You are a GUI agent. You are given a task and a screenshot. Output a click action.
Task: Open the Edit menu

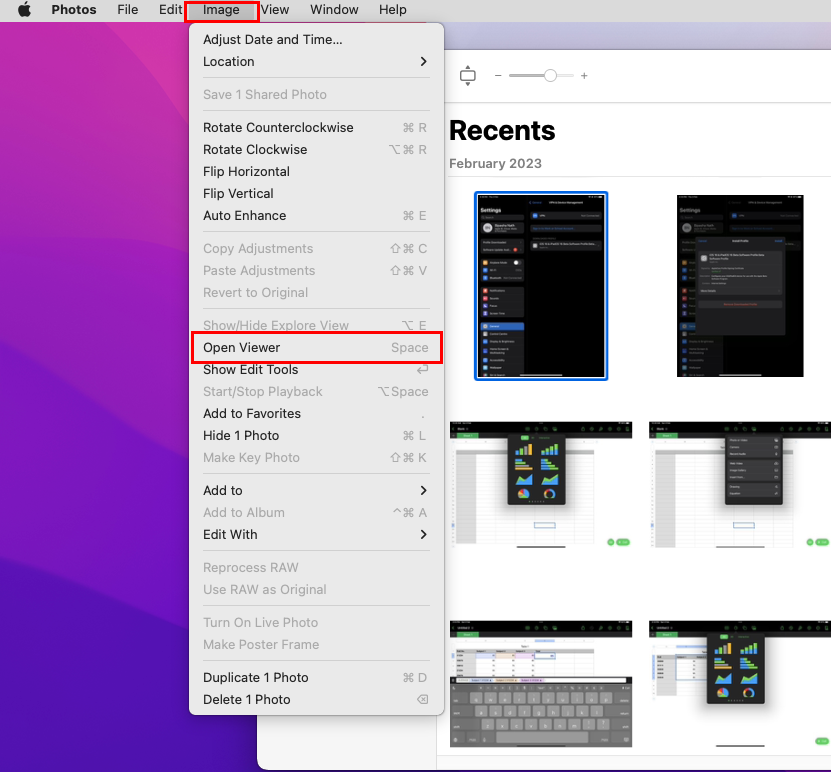(x=170, y=10)
